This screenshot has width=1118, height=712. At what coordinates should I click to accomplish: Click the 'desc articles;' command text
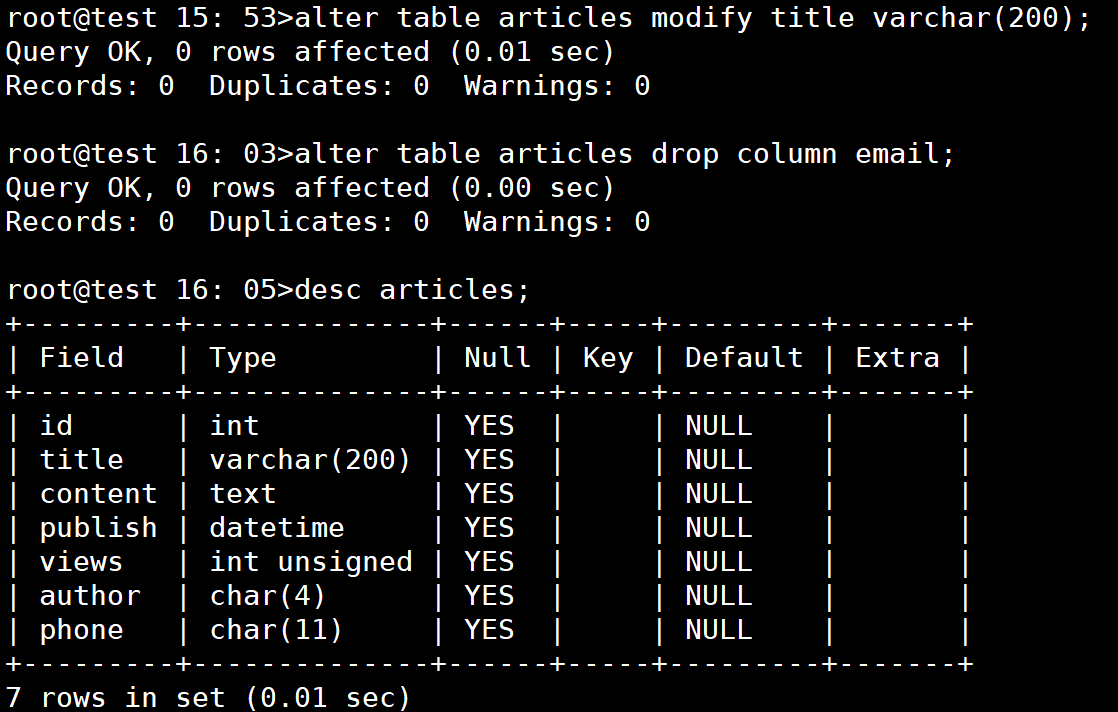coord(411,289)
